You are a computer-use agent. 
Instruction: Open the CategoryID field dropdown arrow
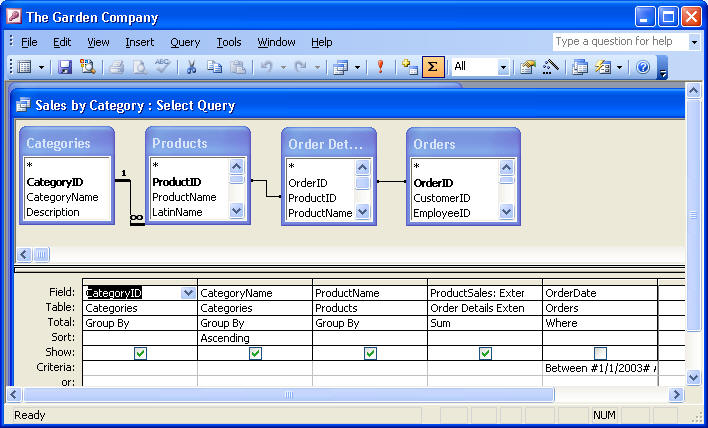[x=188, y=293]
